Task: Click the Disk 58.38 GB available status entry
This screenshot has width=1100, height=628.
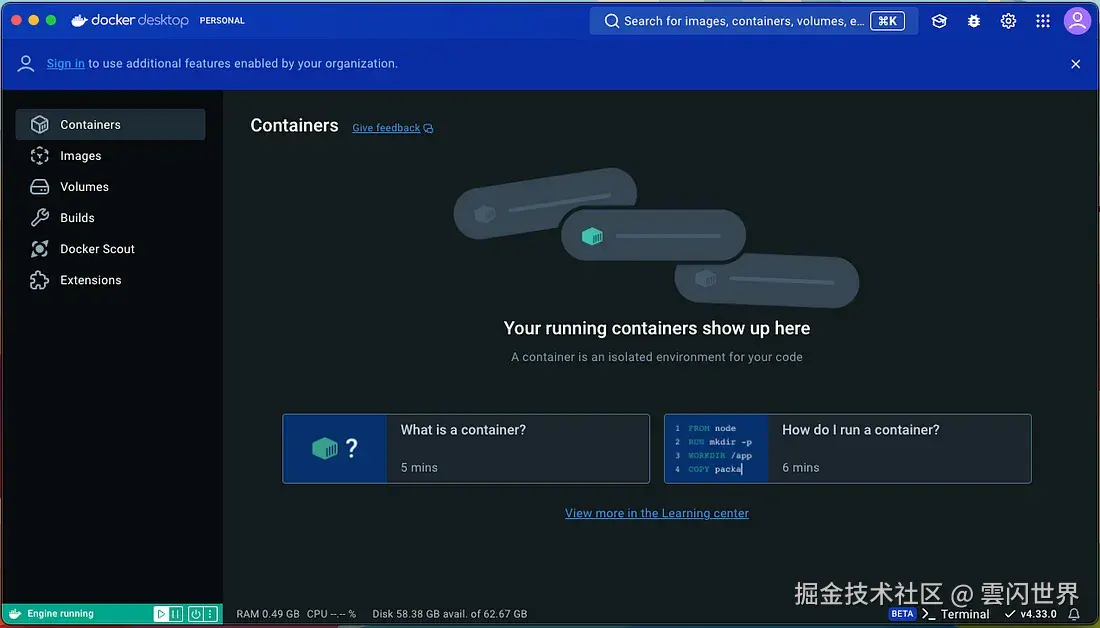Action: [450, 614]
